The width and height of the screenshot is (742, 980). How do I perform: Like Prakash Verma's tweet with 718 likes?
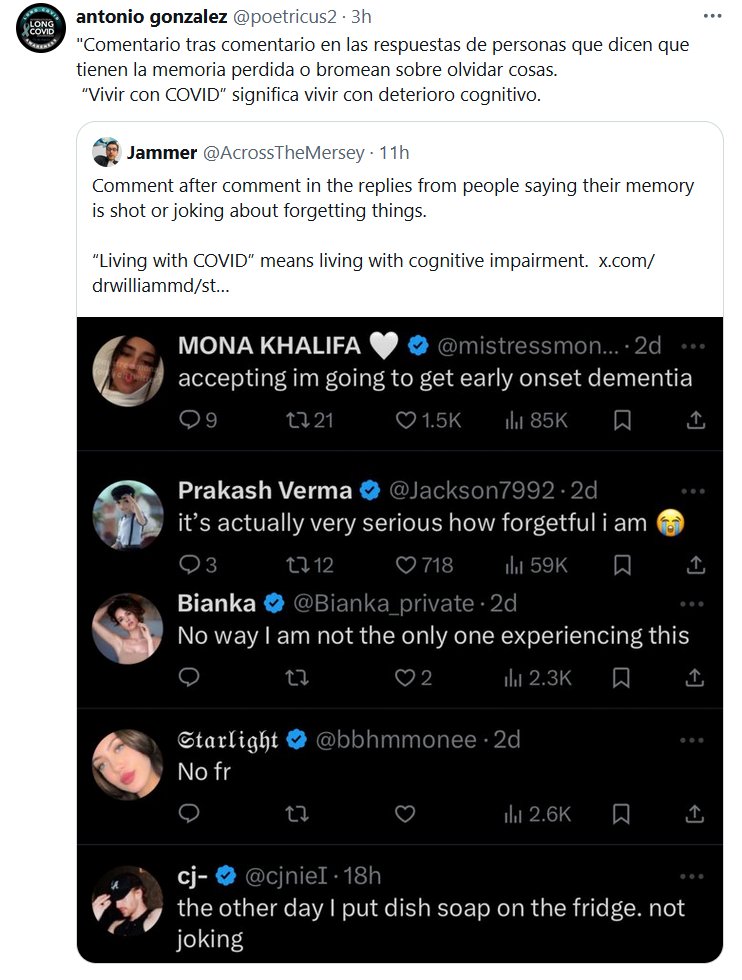tap(406, 565)
